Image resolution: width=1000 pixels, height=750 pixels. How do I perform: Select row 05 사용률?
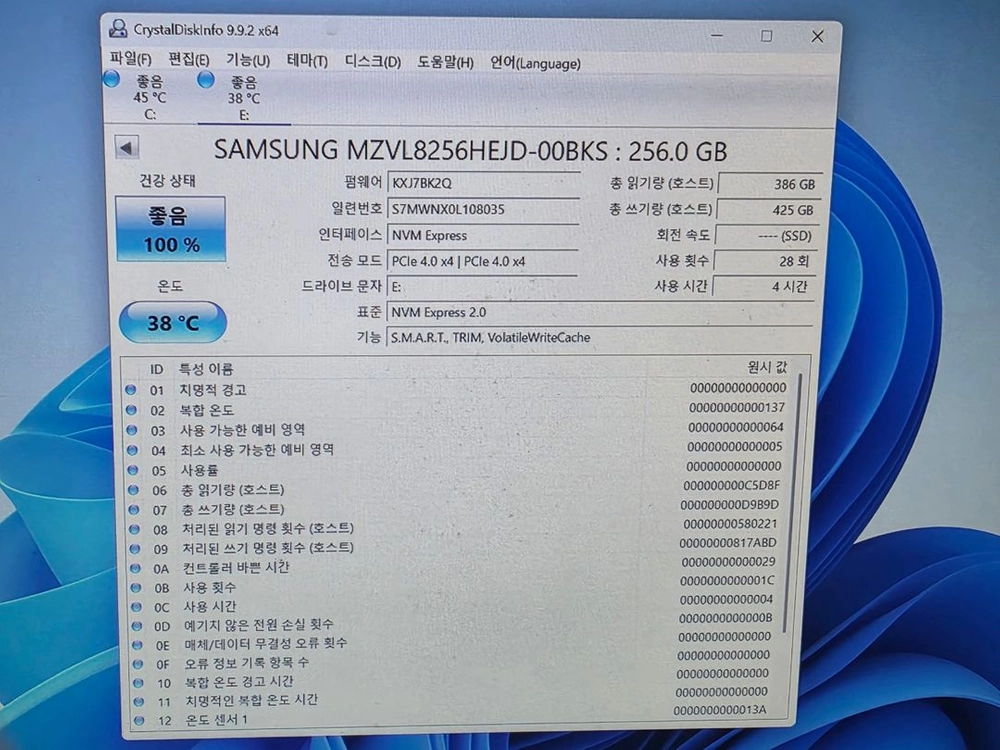point(457,469)
